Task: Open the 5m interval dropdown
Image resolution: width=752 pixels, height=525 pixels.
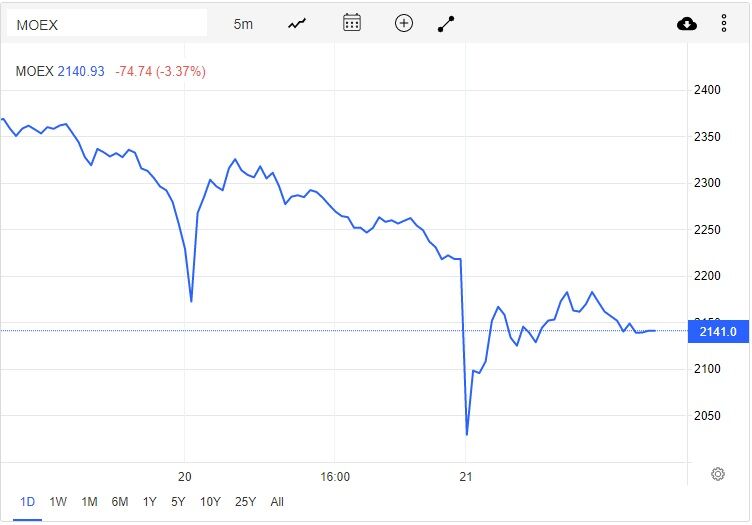Action: click(243, 23)
